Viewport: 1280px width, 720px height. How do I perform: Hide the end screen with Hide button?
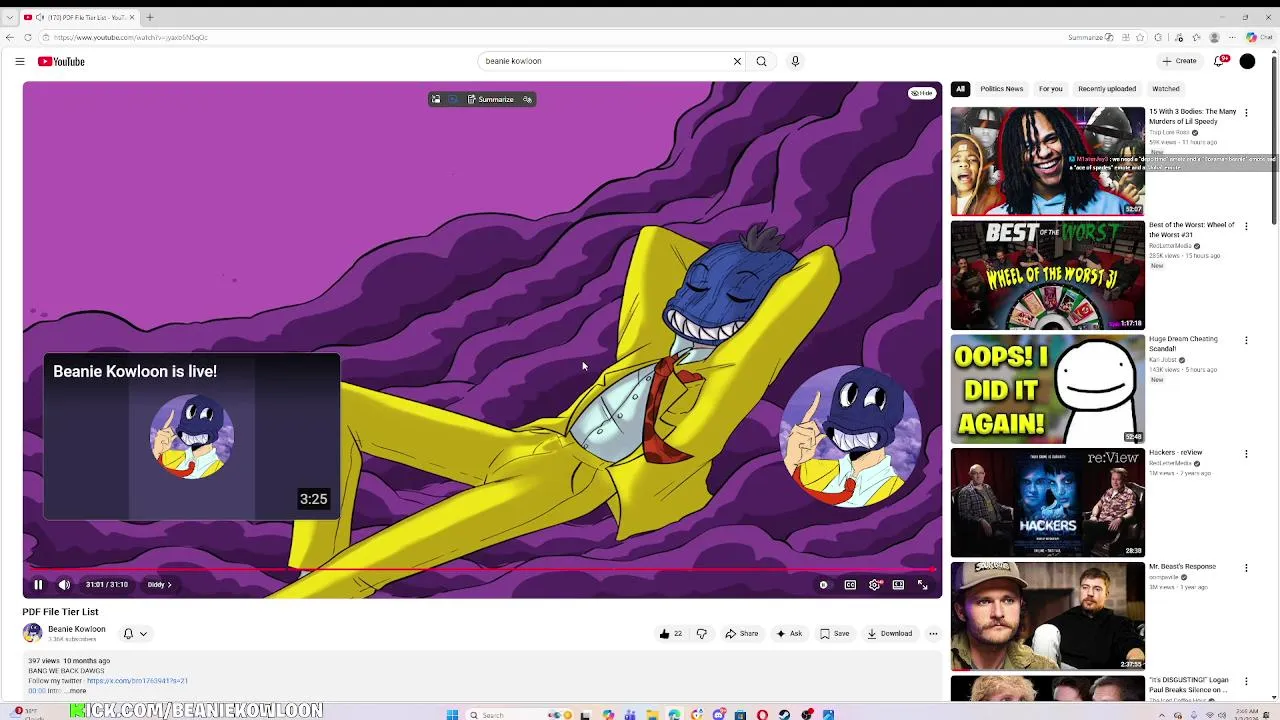pos(922,93)
